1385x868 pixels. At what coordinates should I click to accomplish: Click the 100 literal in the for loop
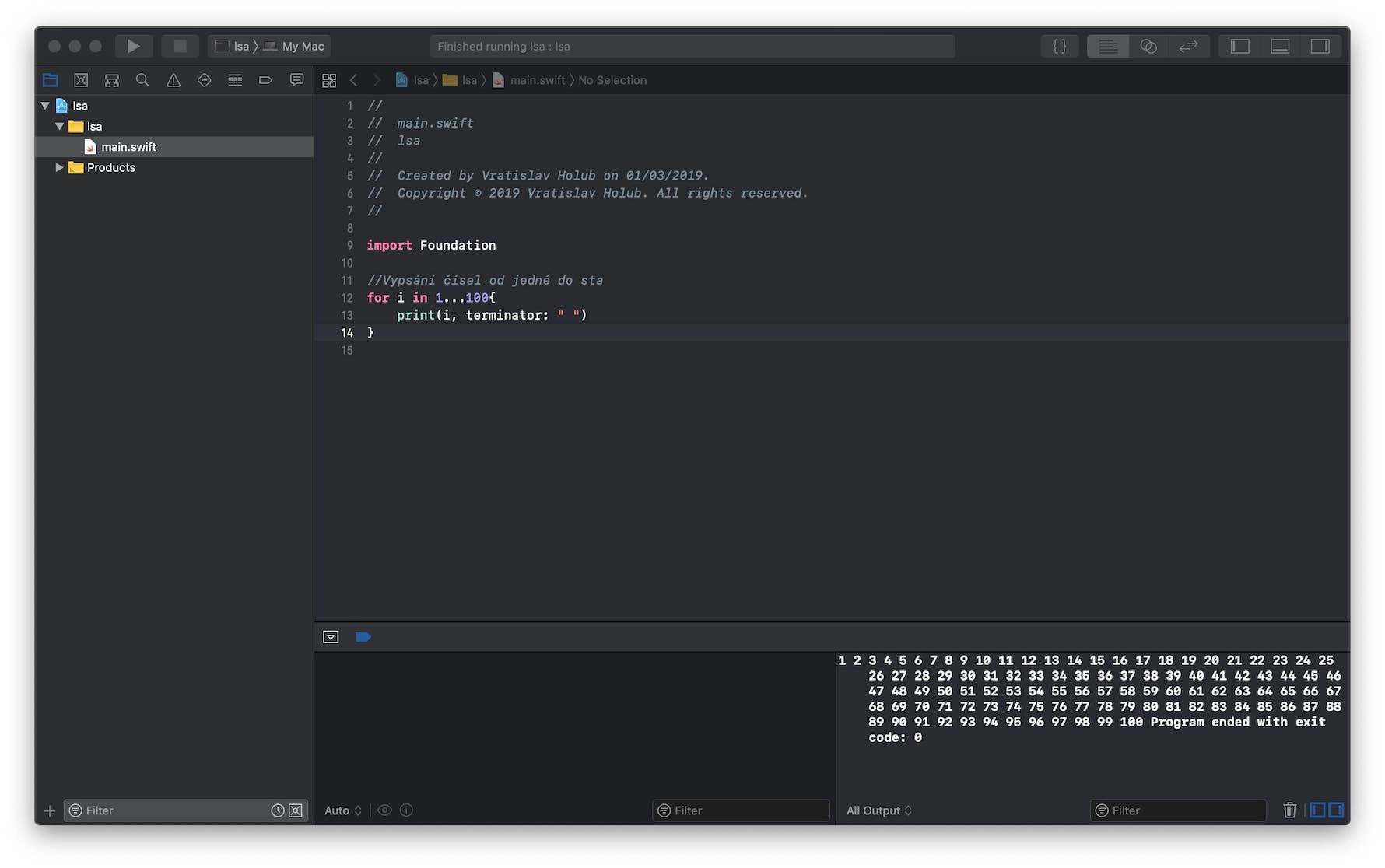477,298
